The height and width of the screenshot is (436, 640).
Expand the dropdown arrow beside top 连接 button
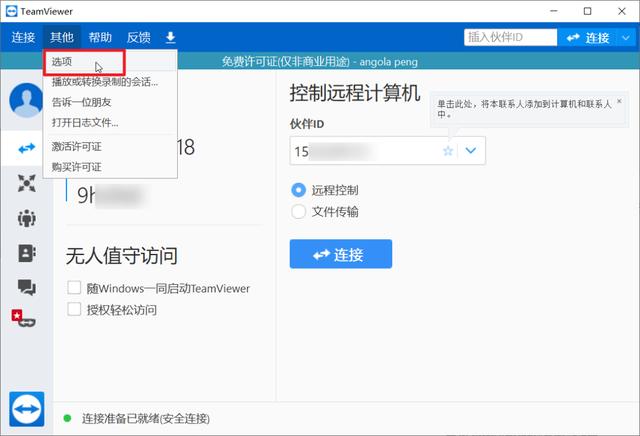click(x=626, y=38)
